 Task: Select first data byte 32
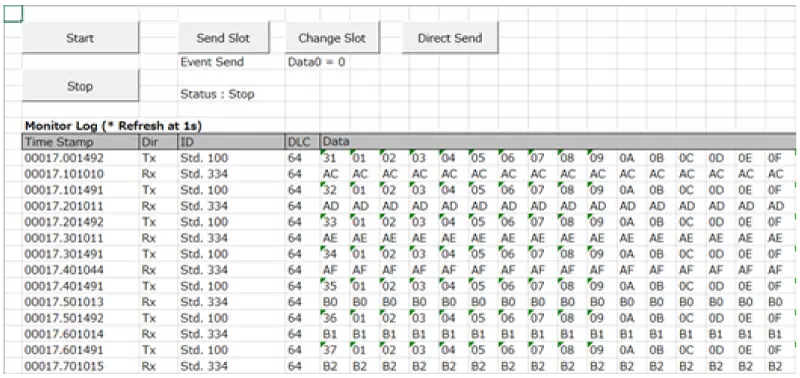(x=334, y=190)
